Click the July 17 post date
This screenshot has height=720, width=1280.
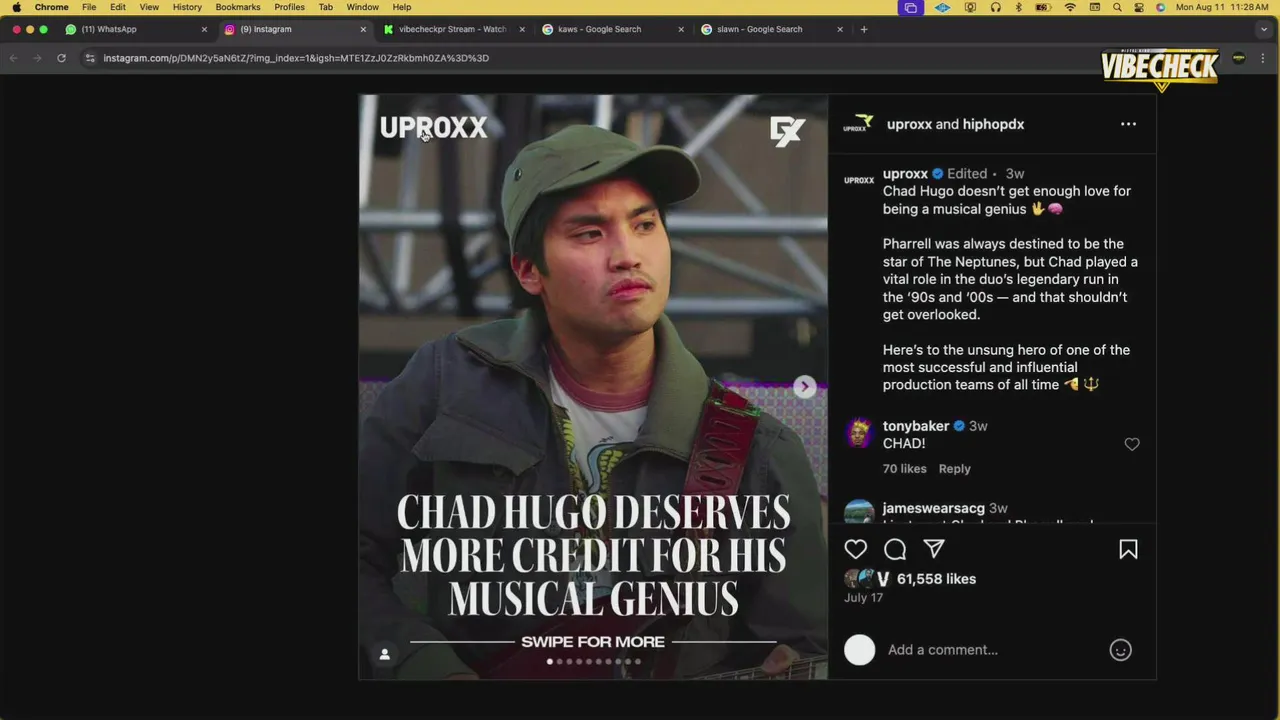863,598
